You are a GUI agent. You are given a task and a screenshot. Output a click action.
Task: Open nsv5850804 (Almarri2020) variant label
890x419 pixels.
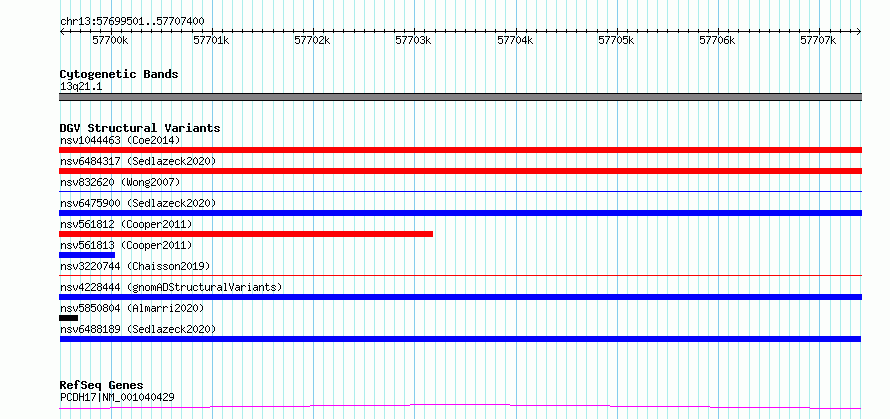[x=132, y=308]
